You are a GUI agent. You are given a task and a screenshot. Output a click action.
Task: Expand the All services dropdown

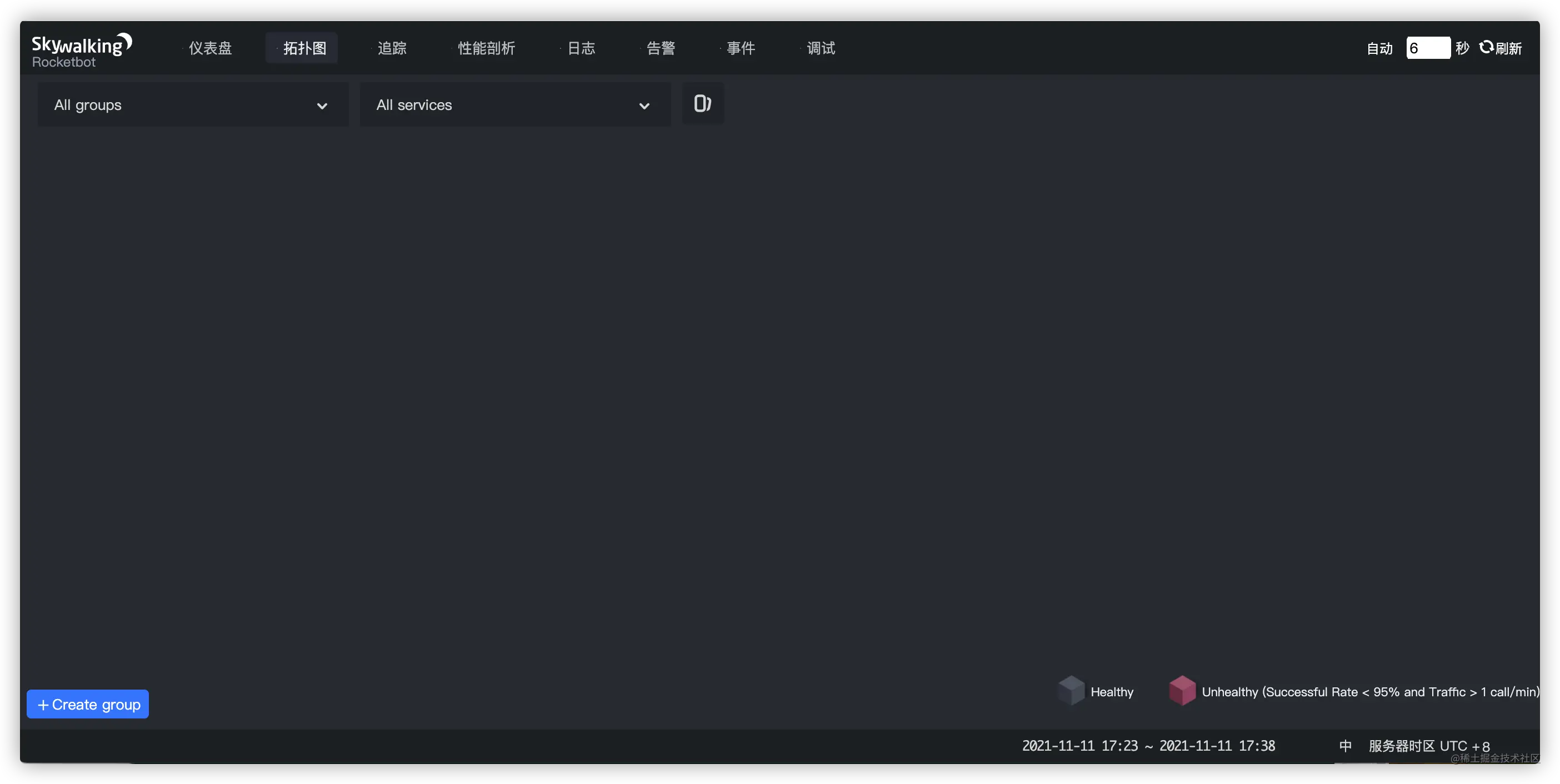click(515, 105)
